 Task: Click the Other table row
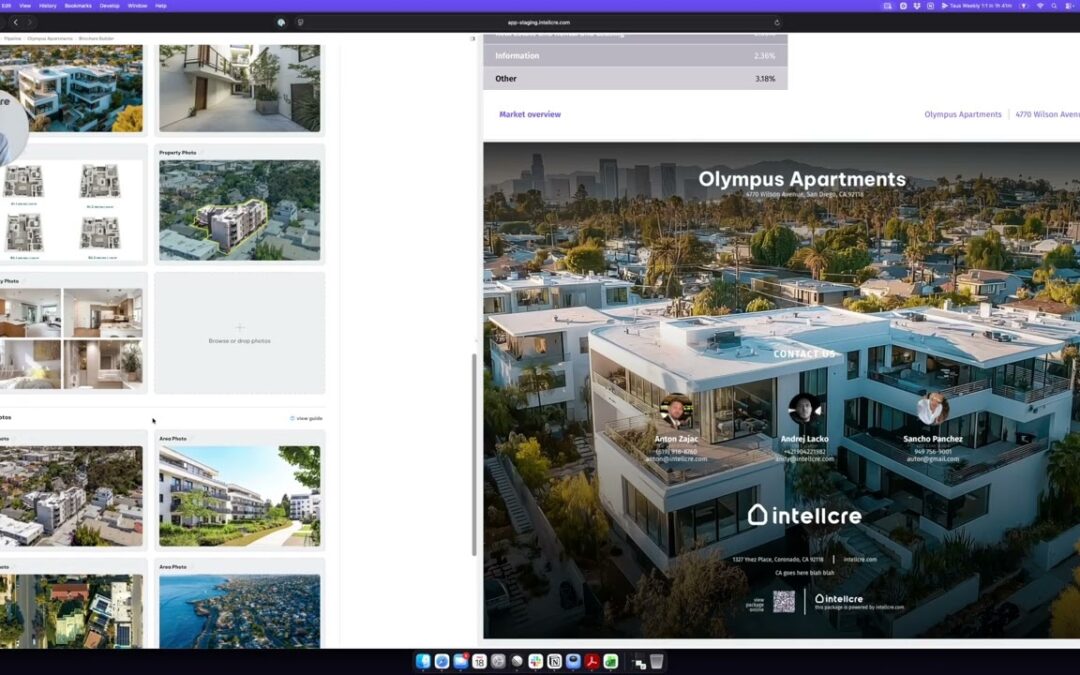[x=635, y=79]
